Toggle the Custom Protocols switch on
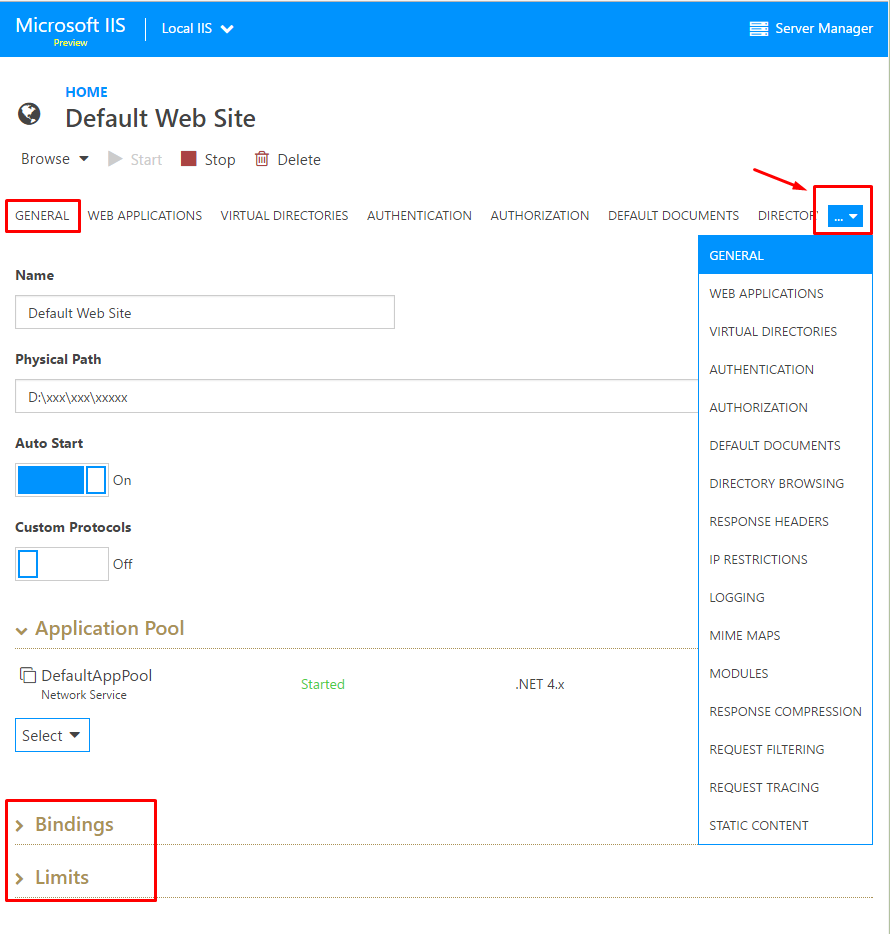Screen dimensions: 890x934 pos(62,564)
